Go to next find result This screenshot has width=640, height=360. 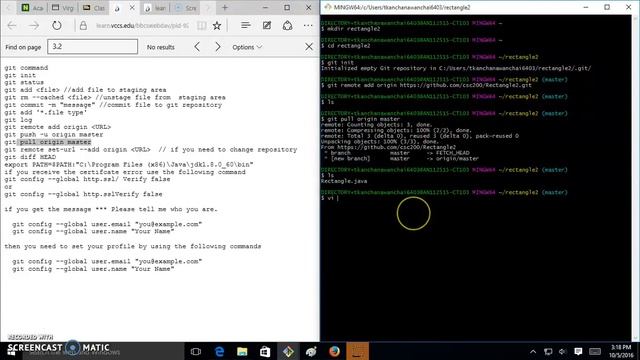tap(218, 47)
